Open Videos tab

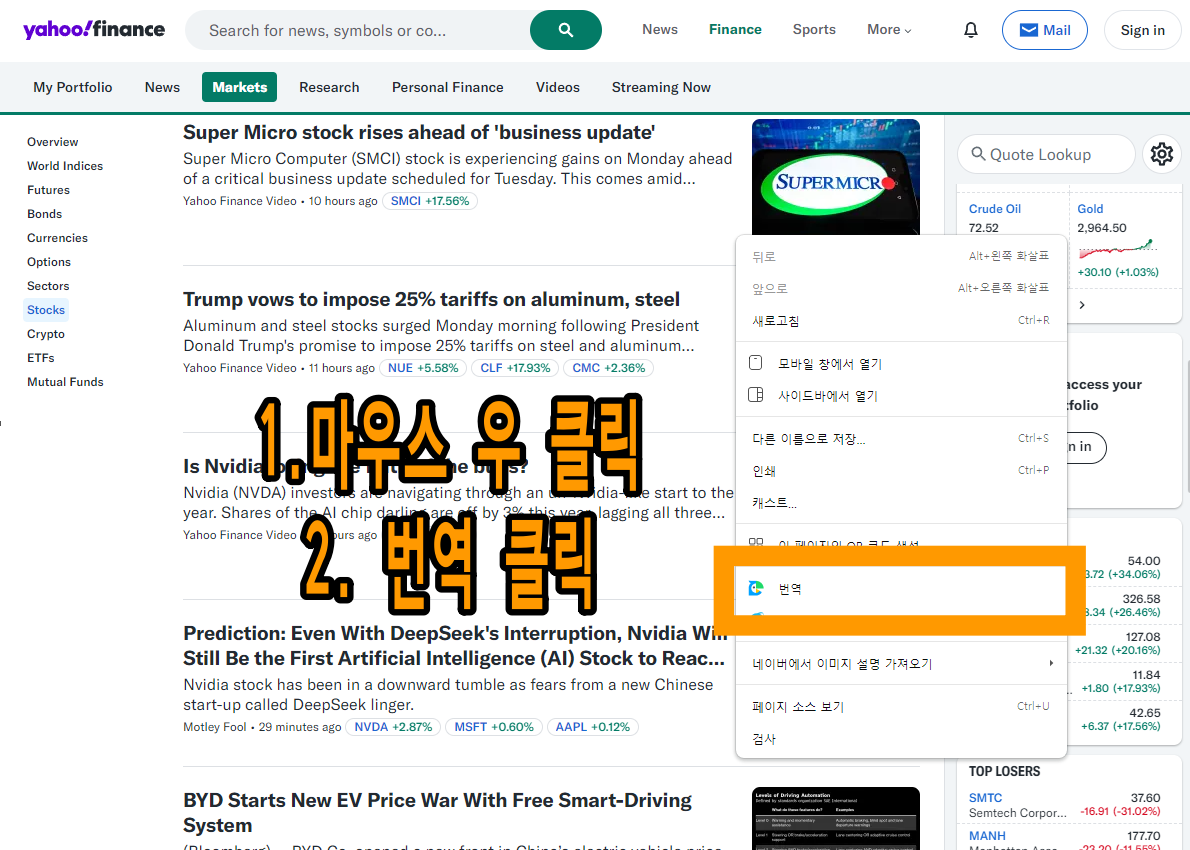pos(558,87)
